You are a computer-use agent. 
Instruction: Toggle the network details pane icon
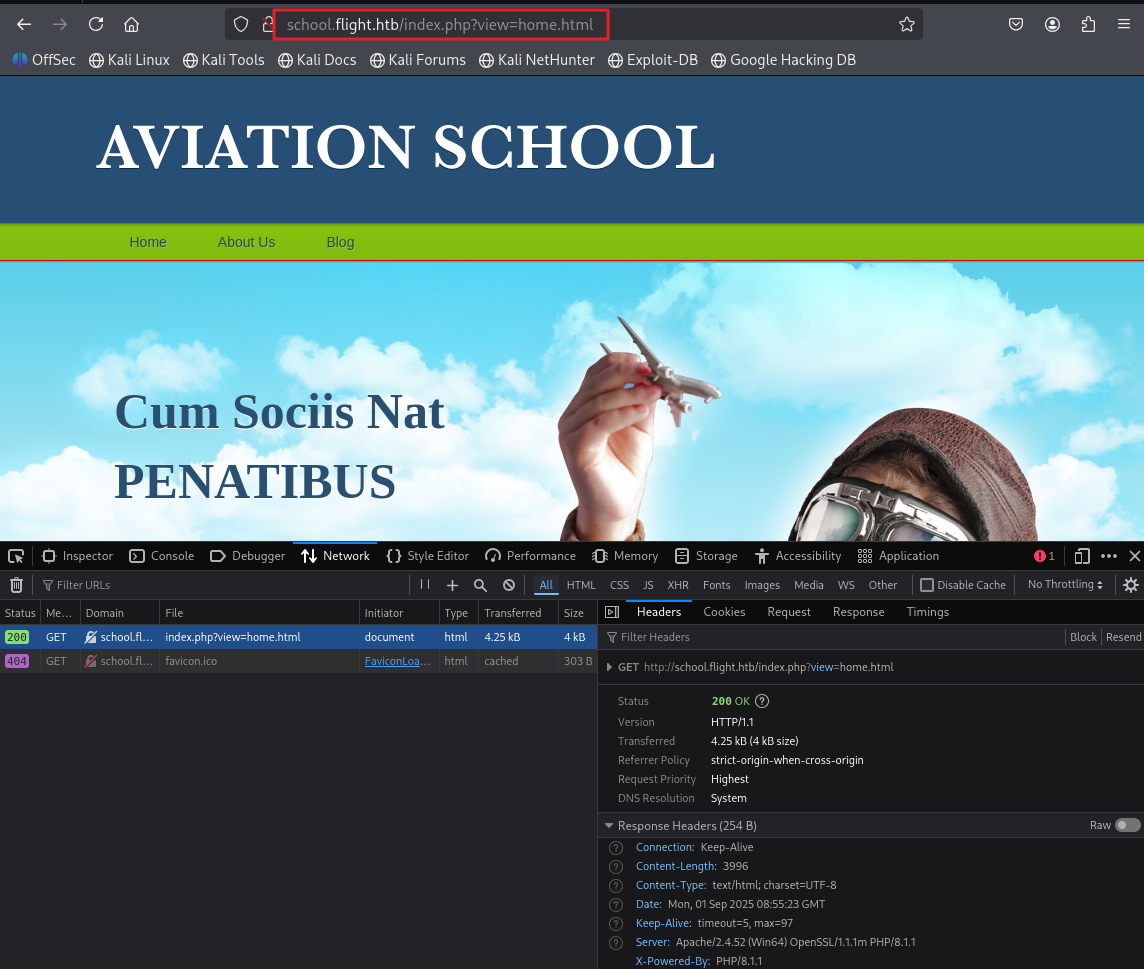coord(612,612)
